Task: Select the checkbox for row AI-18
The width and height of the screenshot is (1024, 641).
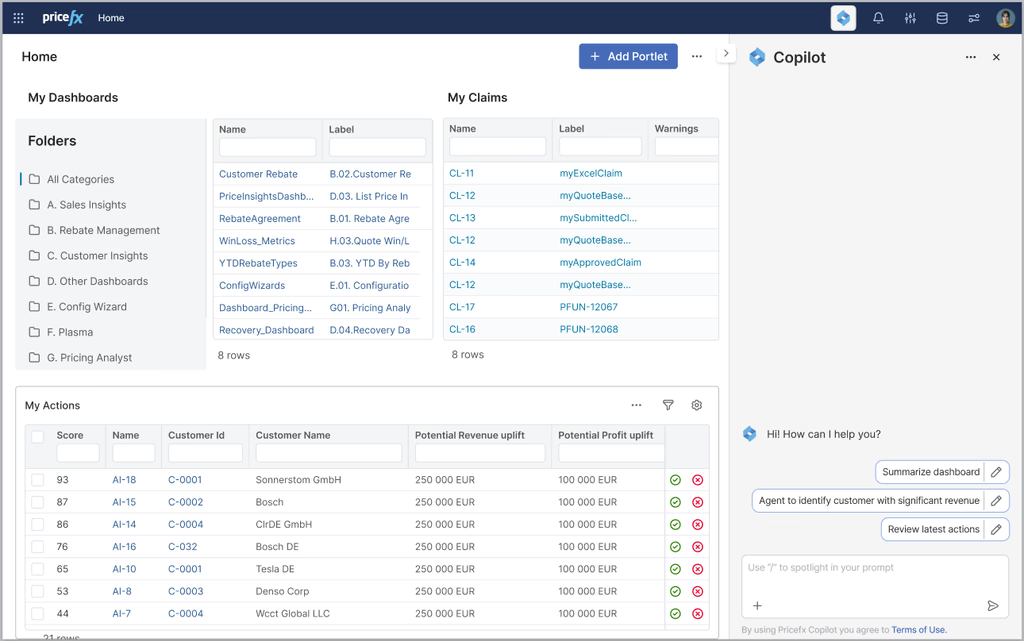Action: (x=37, y=480)
